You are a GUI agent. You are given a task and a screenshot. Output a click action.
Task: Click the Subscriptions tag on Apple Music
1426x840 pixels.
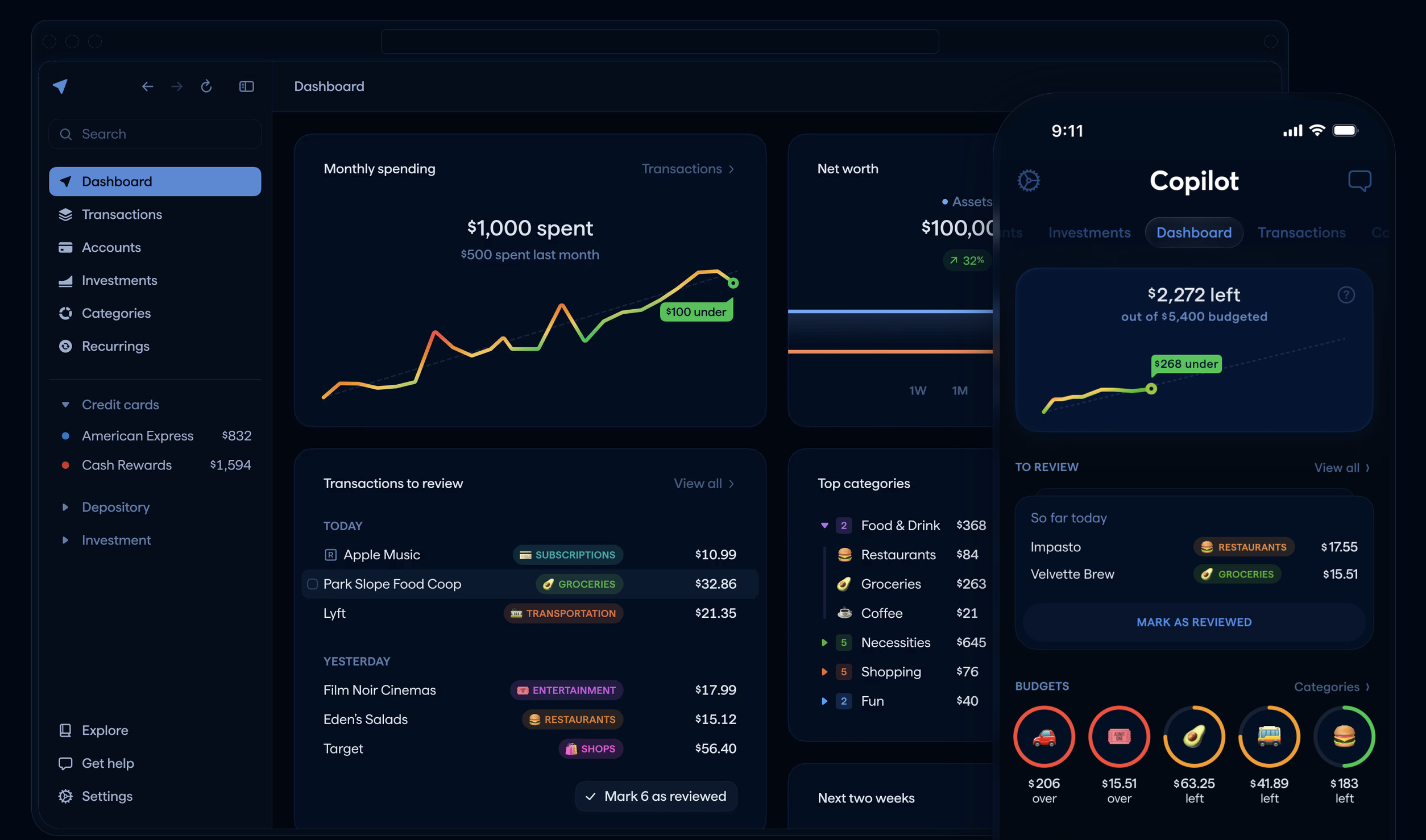click(x=567, y=555)
